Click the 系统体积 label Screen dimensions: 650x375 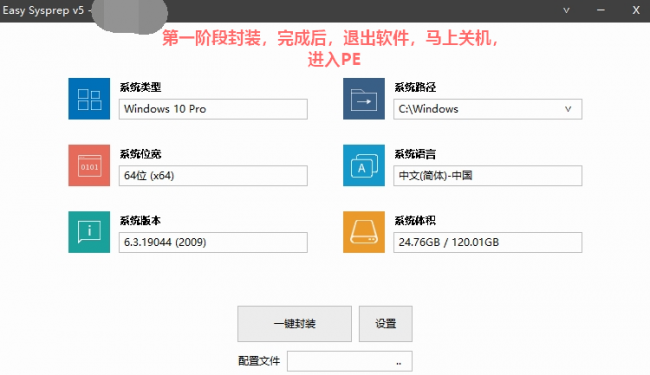point(415,220)
